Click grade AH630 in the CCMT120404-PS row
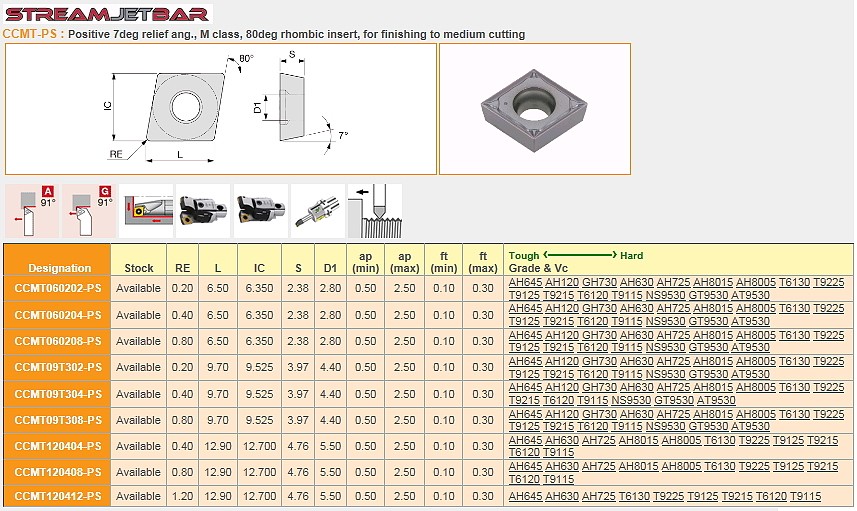857x511 pixels. click(x=562, y=440)
